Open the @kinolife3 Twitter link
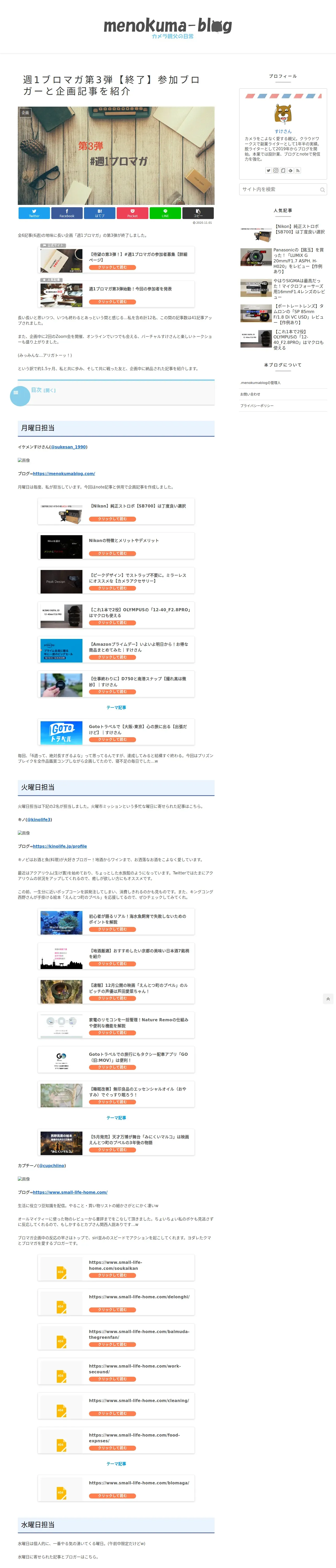 [x=38, y=819]
